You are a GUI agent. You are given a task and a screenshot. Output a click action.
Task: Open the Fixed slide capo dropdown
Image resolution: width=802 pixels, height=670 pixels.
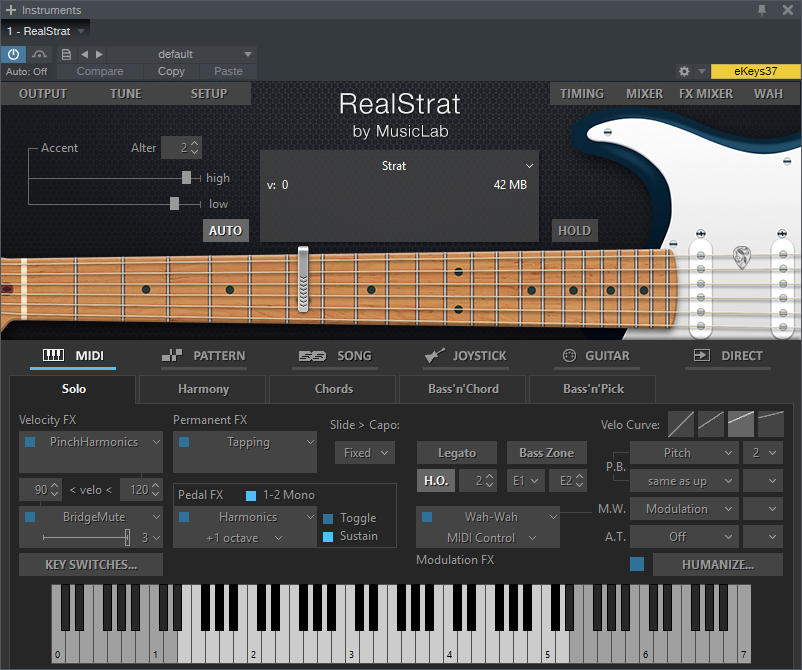365,453
